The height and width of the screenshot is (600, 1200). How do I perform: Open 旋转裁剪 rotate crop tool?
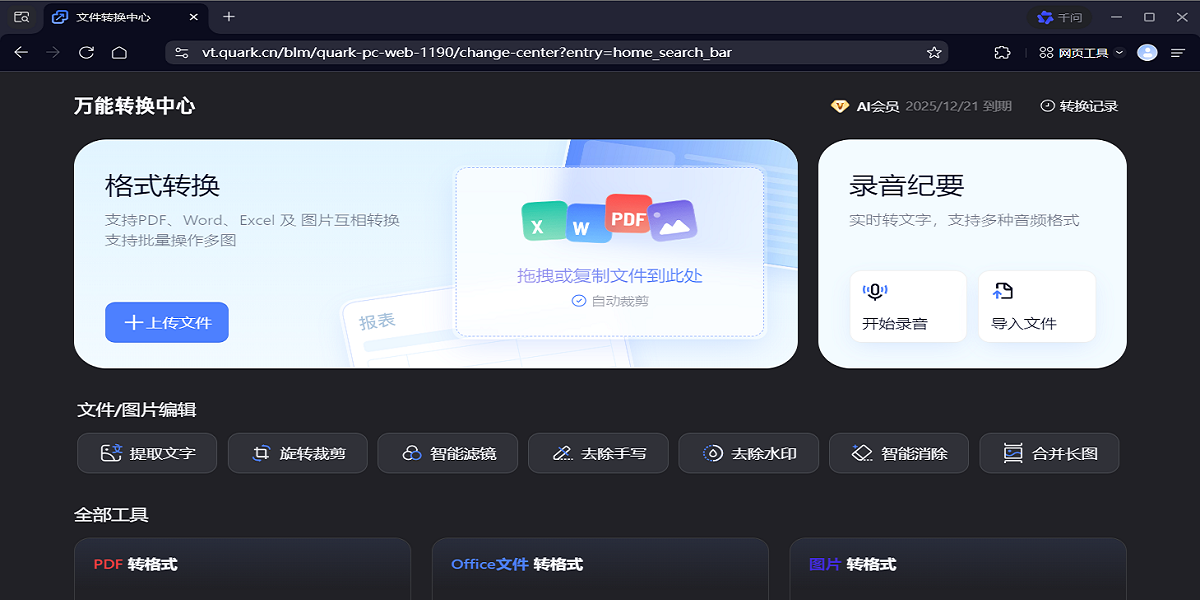pyautogui.click(x=297, y=453)
